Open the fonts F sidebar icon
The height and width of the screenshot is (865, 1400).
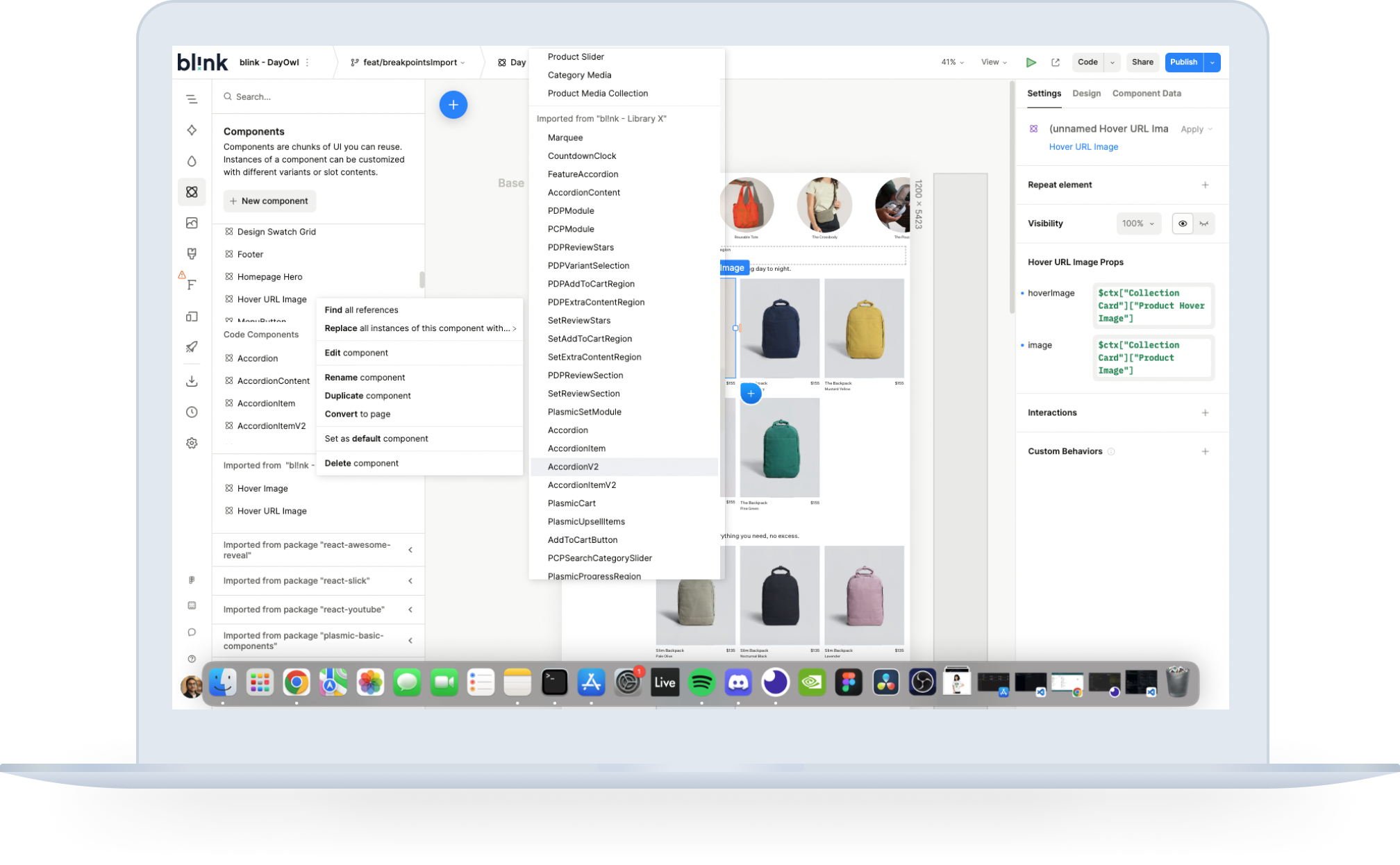pos(192,285)
